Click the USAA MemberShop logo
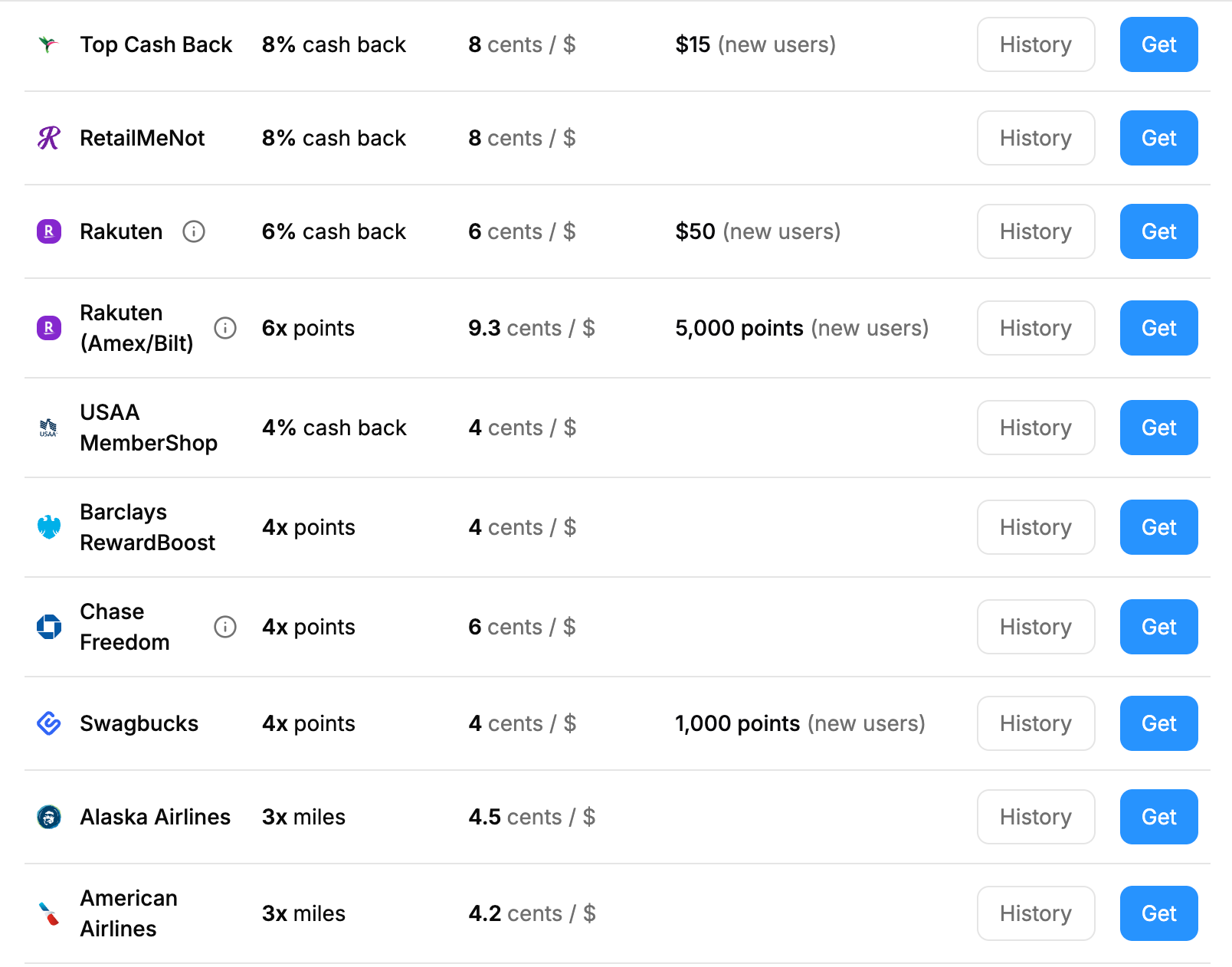1232x967 pixels. click(49, 428)
